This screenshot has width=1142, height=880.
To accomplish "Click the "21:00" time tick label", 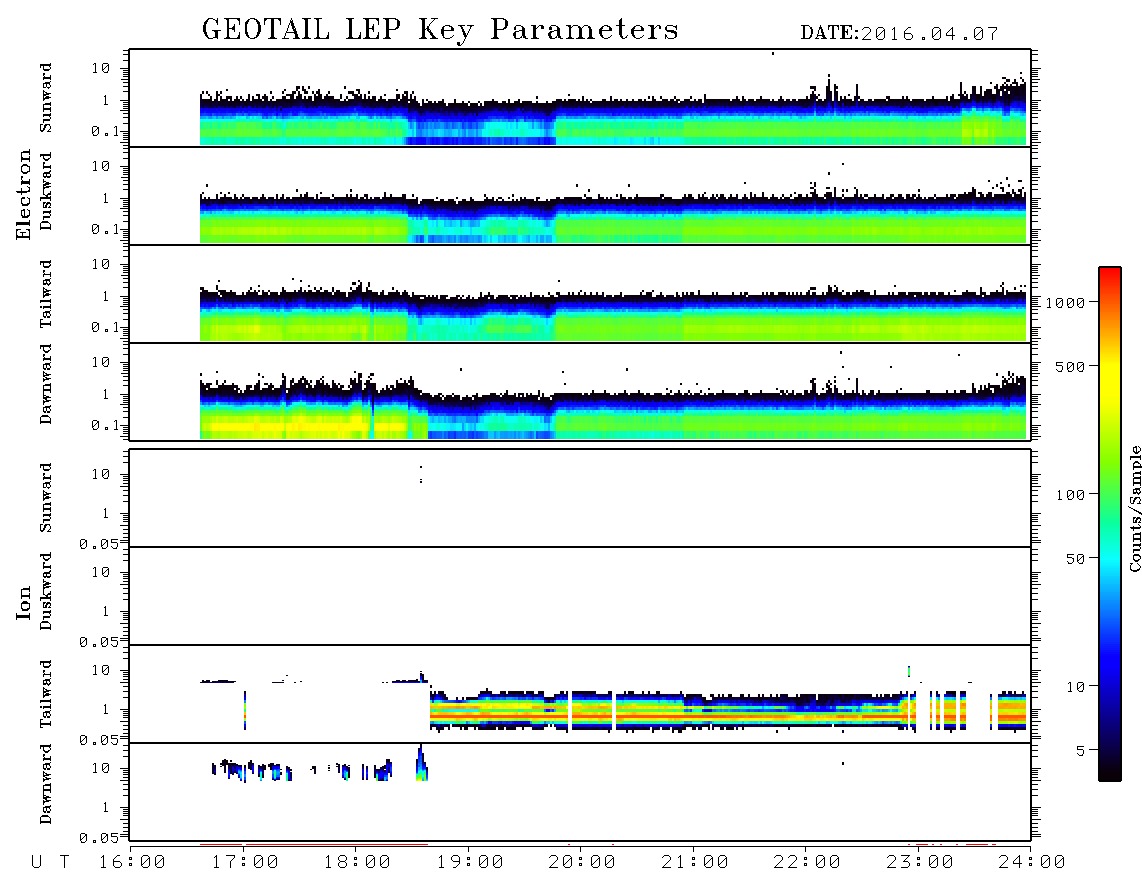I will 695,863.
